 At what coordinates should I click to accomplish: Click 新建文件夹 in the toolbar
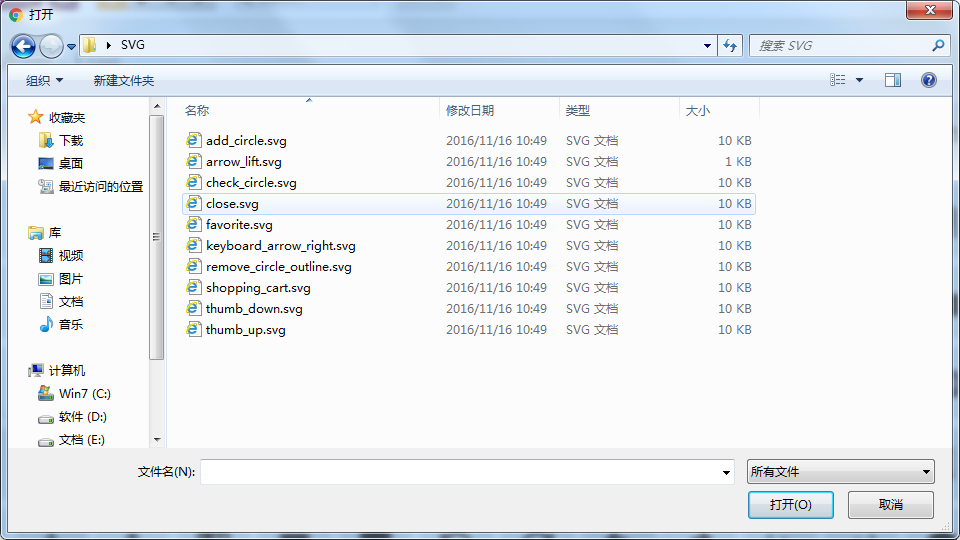click(x=123, y=80)
